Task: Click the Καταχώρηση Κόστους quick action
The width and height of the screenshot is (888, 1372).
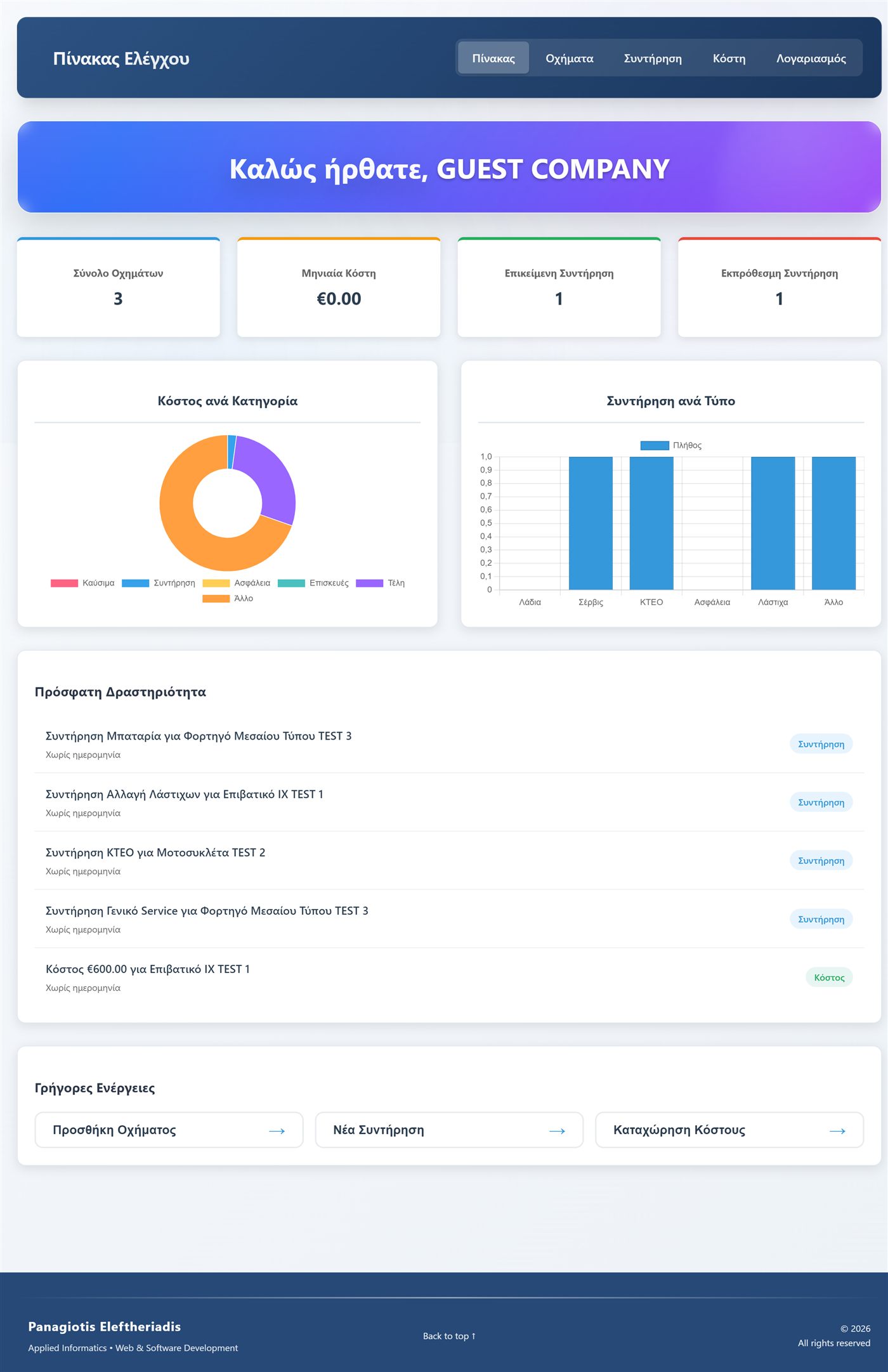Action: (729, 1130)
